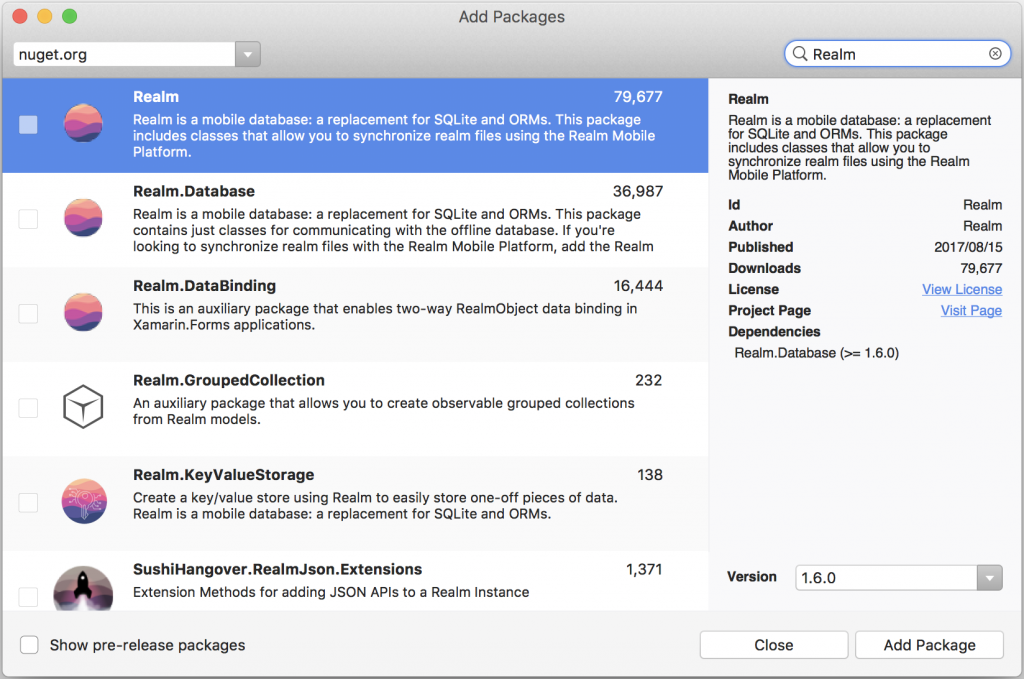Check the Realm.Database package checkbox

[28, 219]
